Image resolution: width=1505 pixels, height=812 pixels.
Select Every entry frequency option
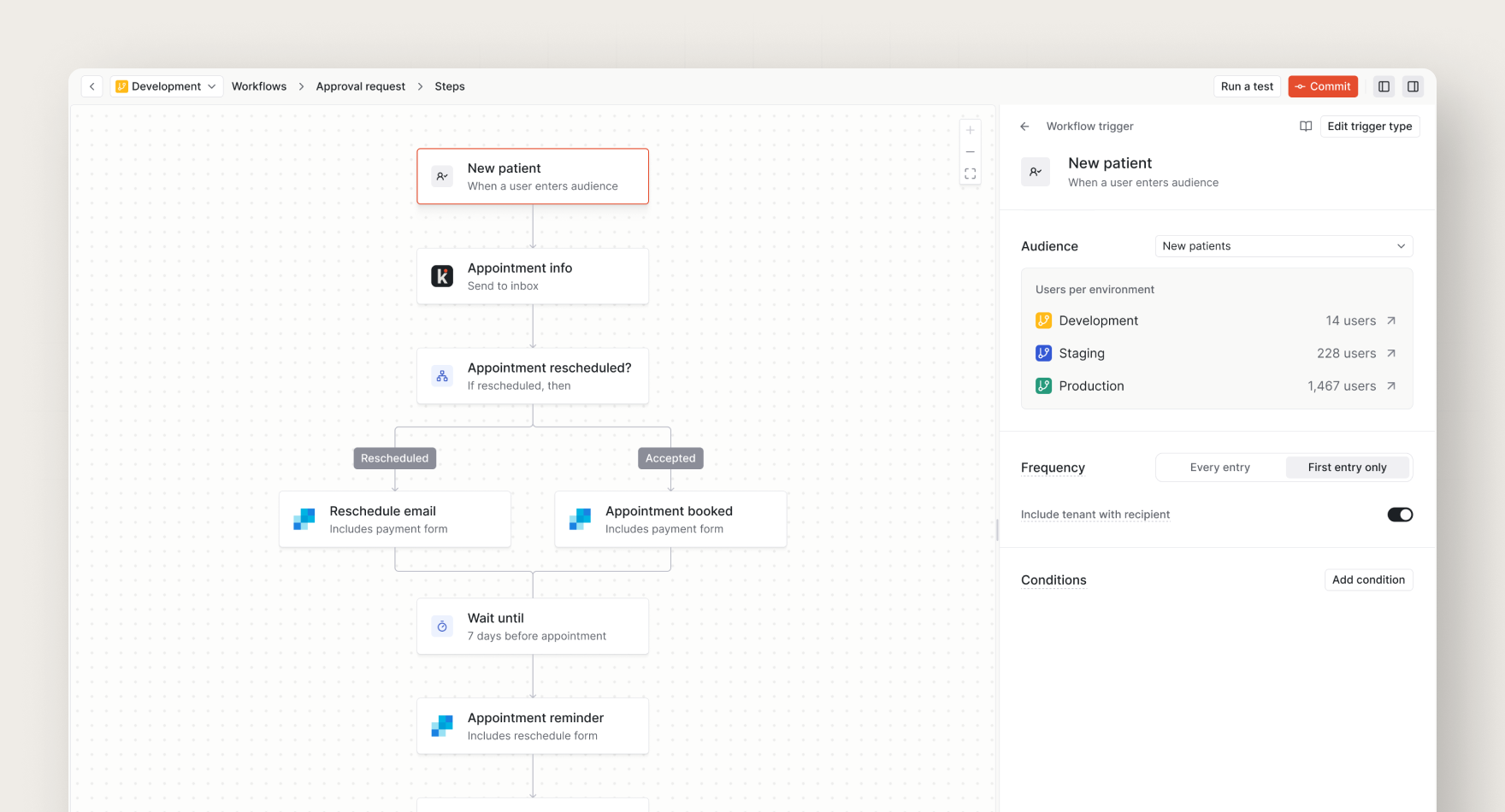(1219, 468)
